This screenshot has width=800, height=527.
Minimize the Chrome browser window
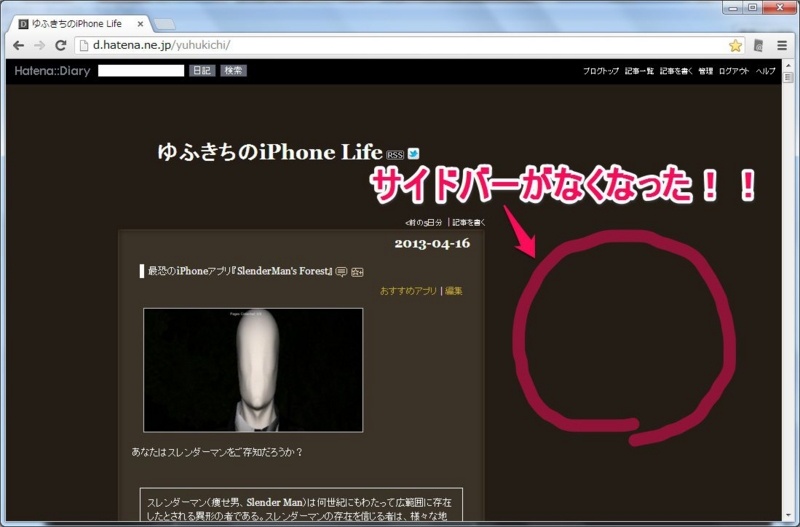point(733,7)
